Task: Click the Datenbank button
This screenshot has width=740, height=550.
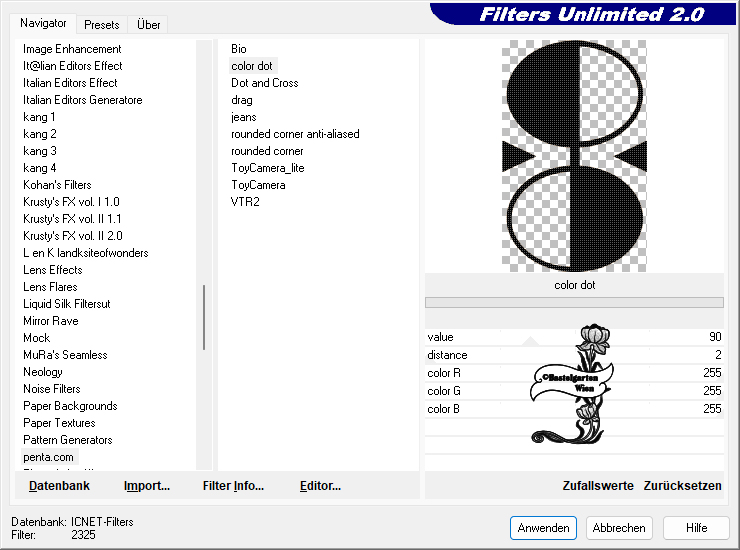Action: 59,486
